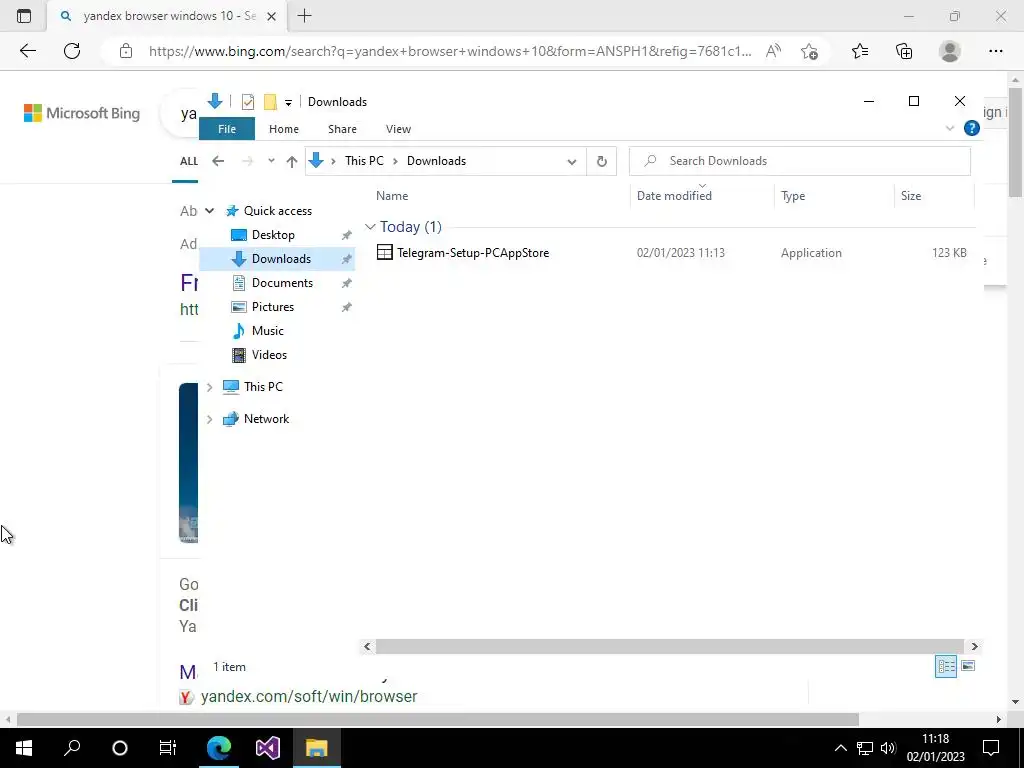
Task: Click left arrow of Explorer horizontal scrollbar
Action: (x=367, y=647)
